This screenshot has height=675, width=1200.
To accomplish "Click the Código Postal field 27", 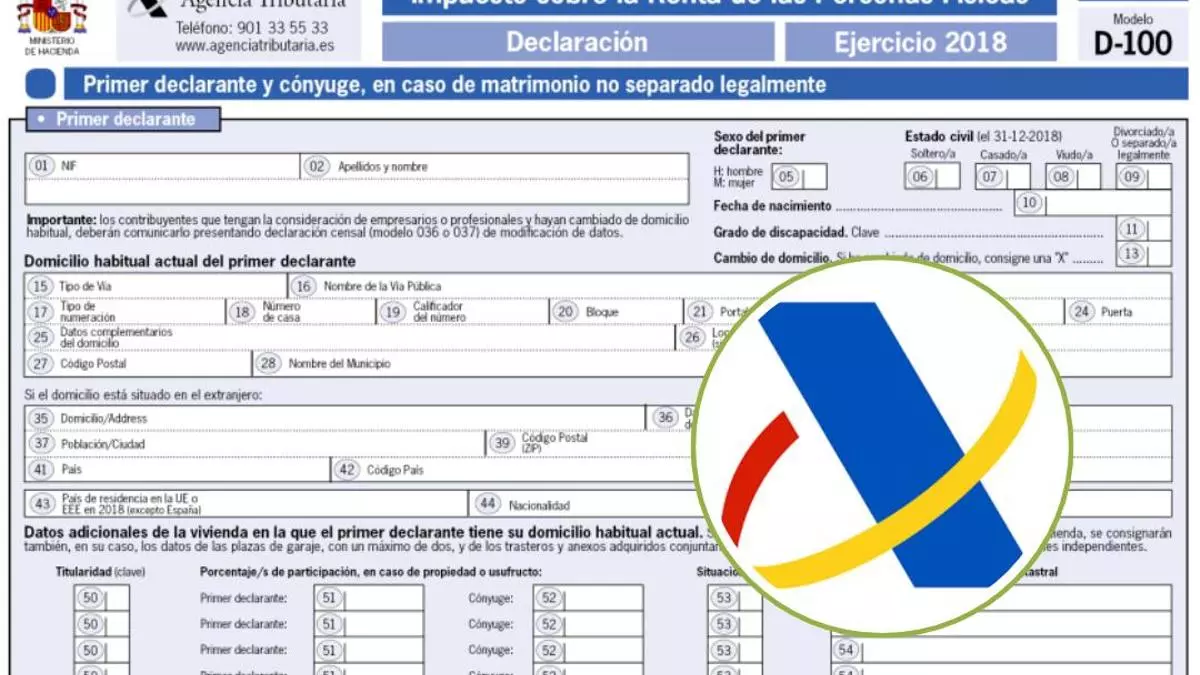I will (x=150, y=364).
